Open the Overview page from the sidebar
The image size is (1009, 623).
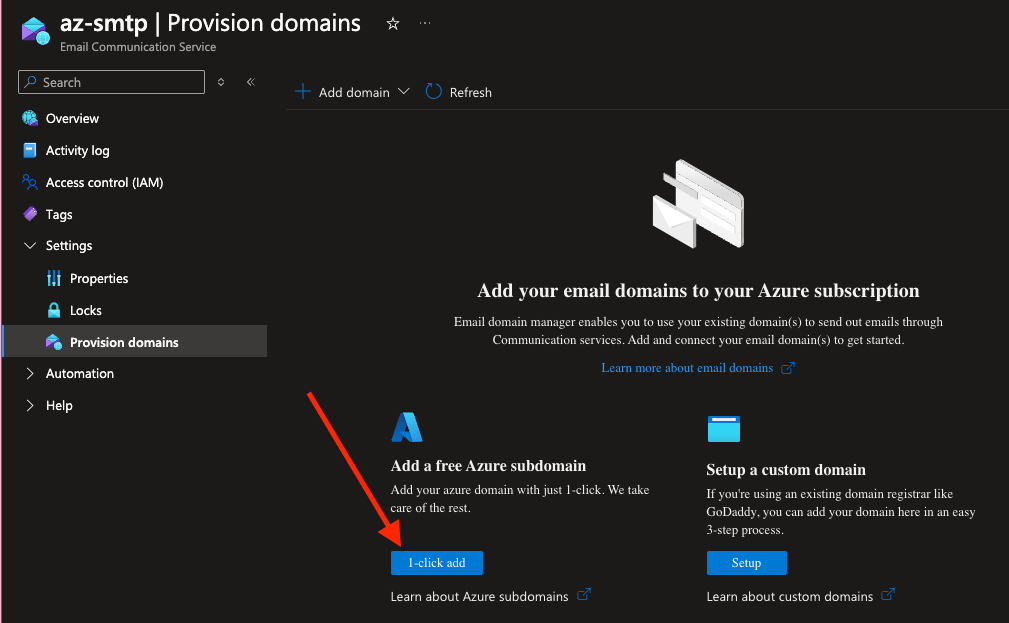(x=72, y=118)
